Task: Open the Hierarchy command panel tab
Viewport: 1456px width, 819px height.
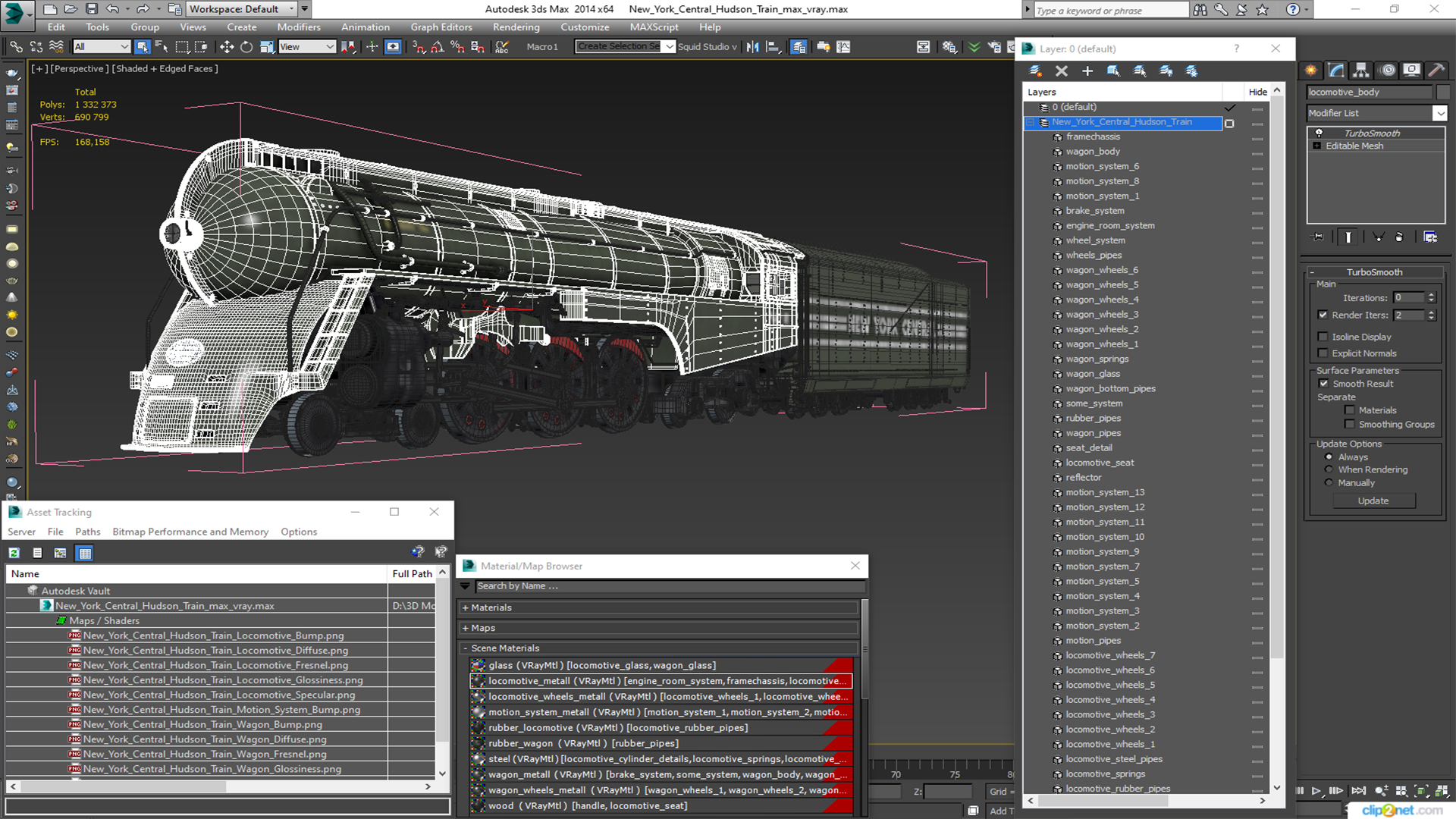Action: (1361, 70)
